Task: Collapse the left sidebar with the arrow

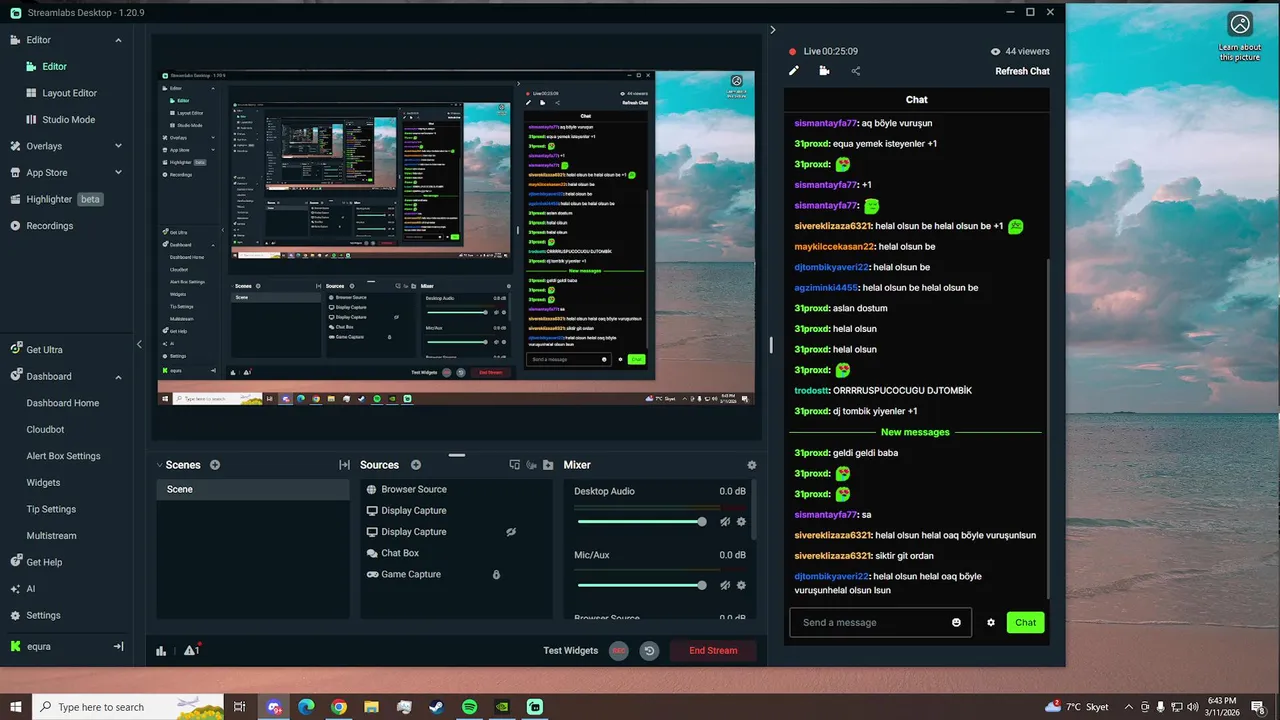Action: [x=139, y=344]
